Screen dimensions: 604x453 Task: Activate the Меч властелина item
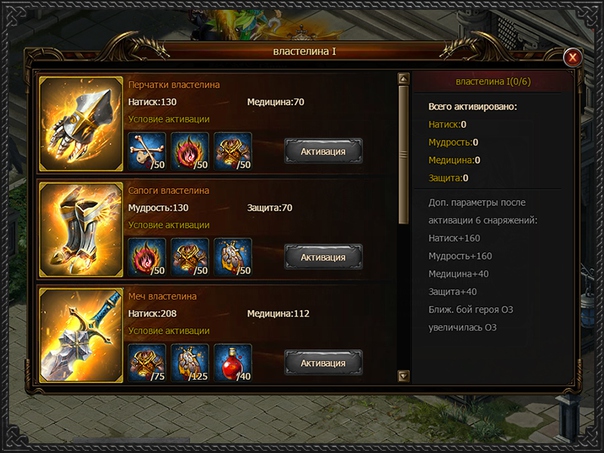(323, 363)
